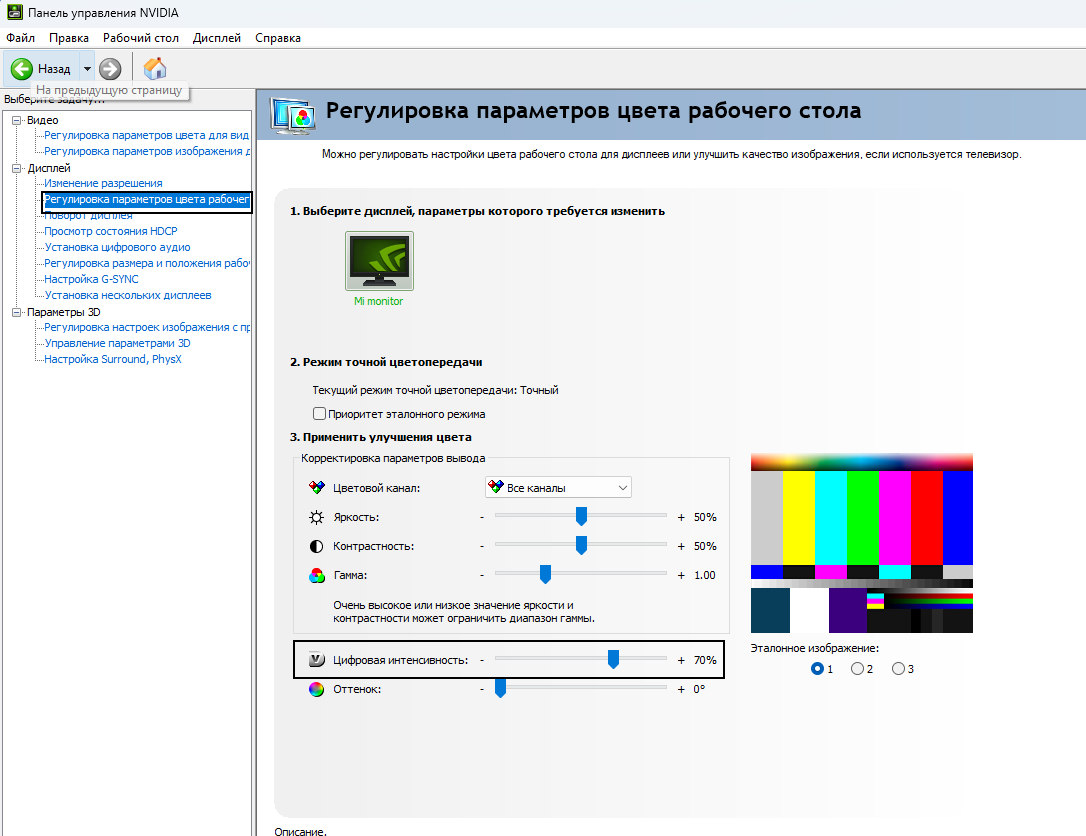This screenshot has height=836, width=1086.
Task: Open desktop size and position adjustment page
Action: pyautogui.click(x=147, y=263)
